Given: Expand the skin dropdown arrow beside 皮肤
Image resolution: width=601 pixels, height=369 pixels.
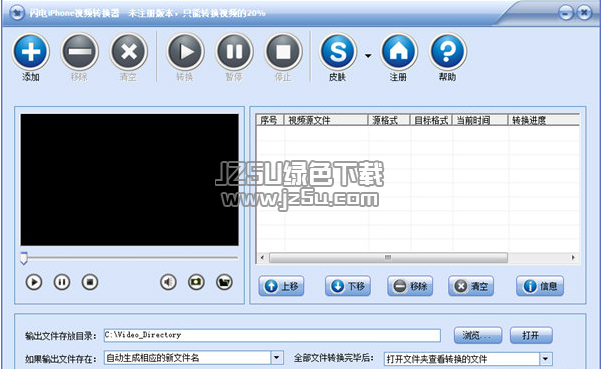Looking at the screenshot, I should [368, 56].
